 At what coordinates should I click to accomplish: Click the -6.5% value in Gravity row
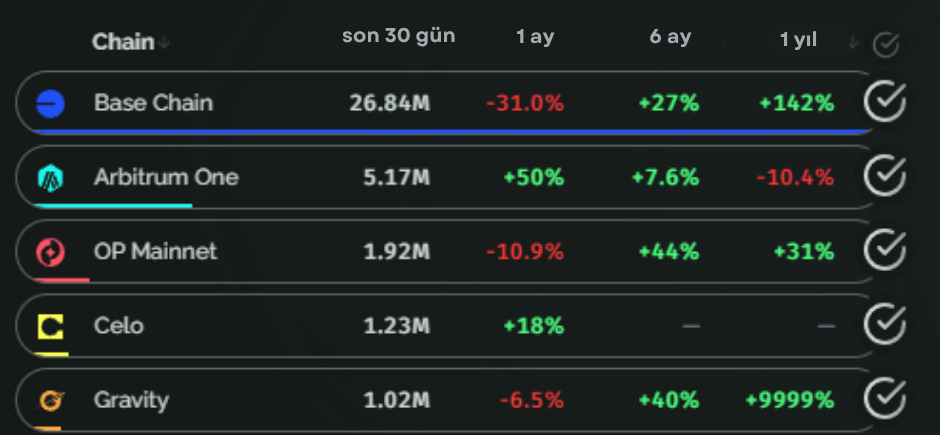(532, 400)
